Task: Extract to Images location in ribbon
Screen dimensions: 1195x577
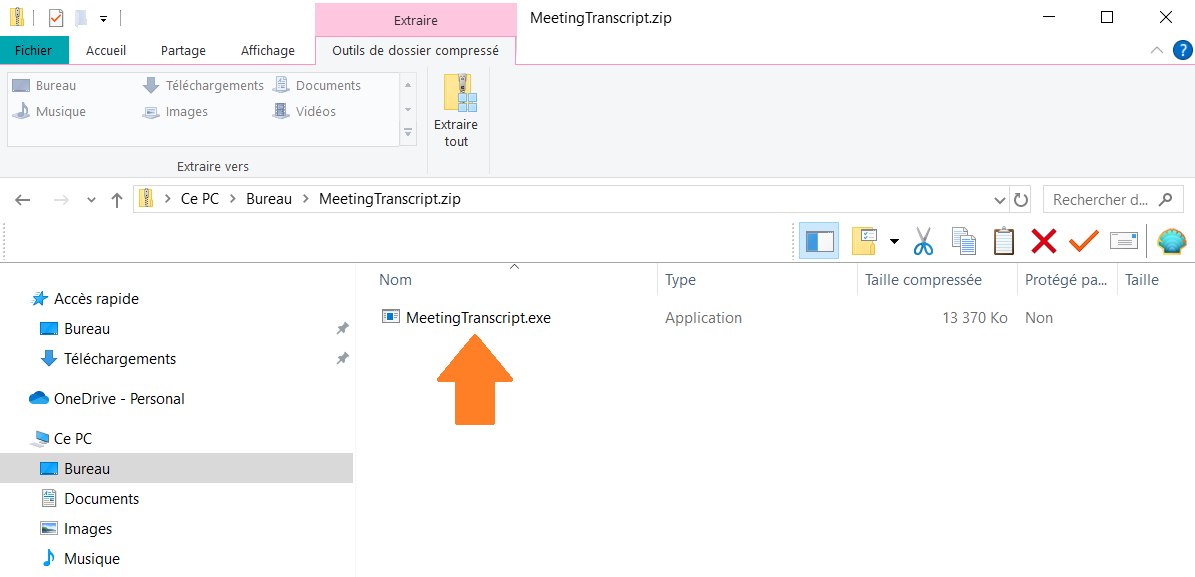Action: tap(175, 111)
